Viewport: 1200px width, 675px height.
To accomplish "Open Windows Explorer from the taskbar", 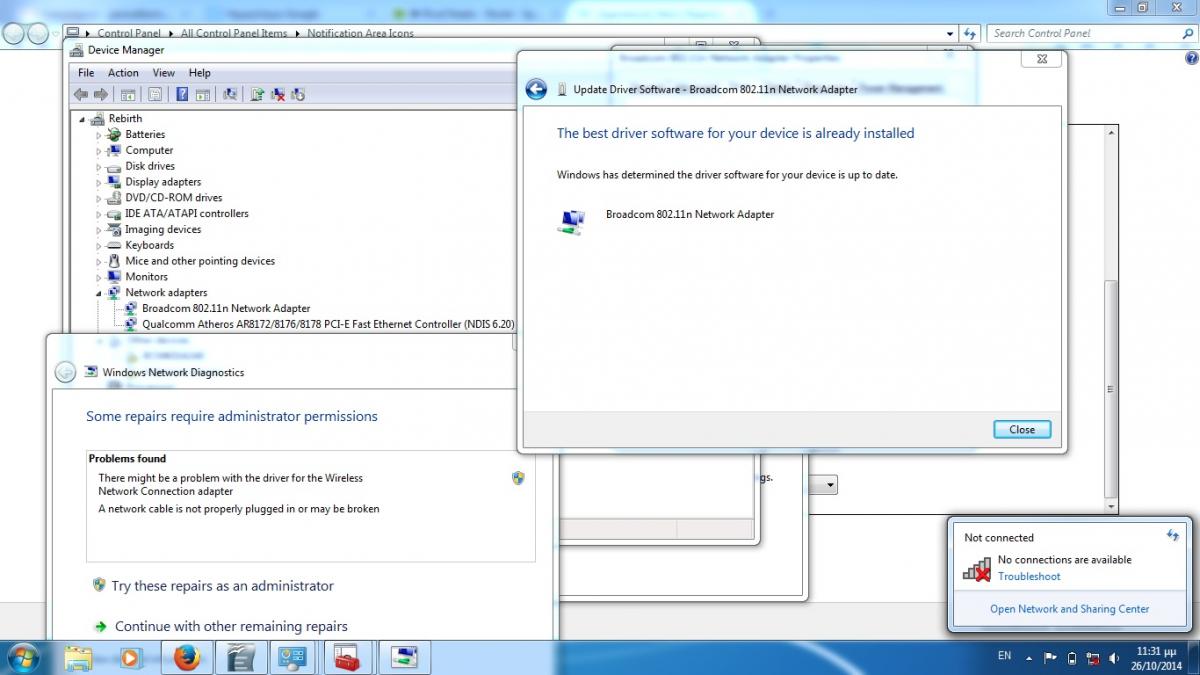I will coord(78,657).
